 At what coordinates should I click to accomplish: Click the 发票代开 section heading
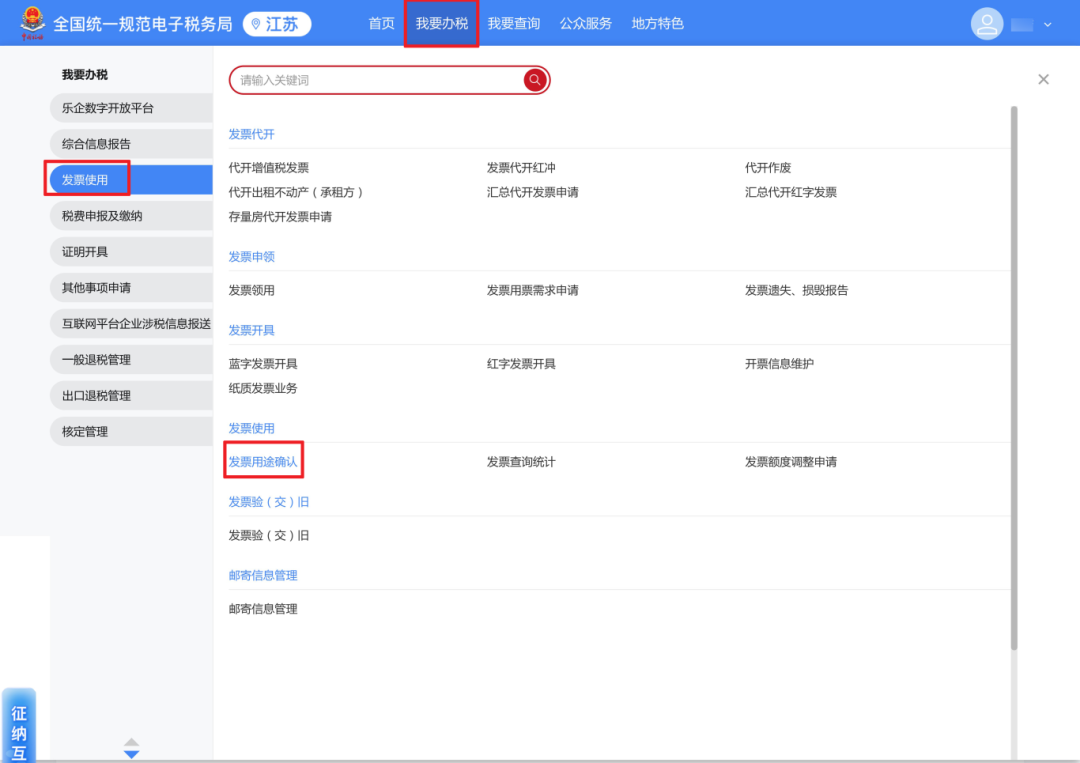(x=251, y=134)
